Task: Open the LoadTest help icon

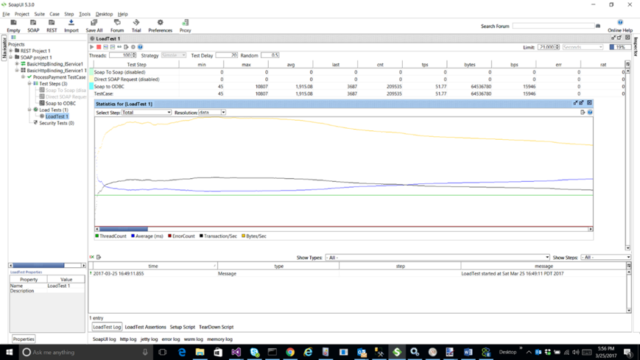Action: coord(140,47)
